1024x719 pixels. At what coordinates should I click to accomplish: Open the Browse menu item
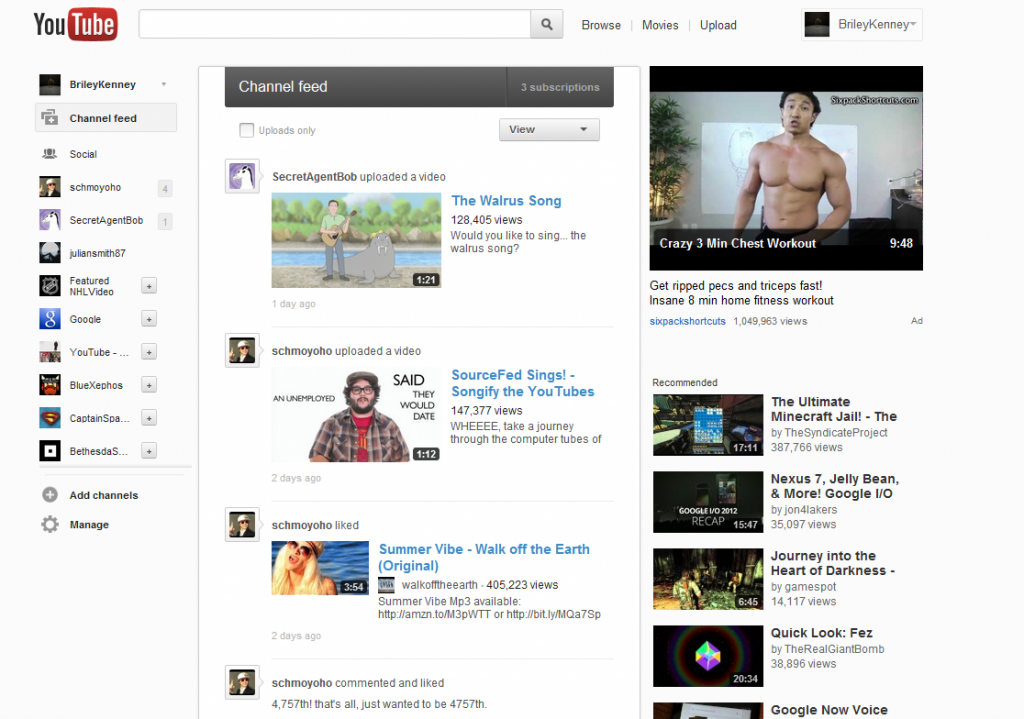(x=601, y=25)
